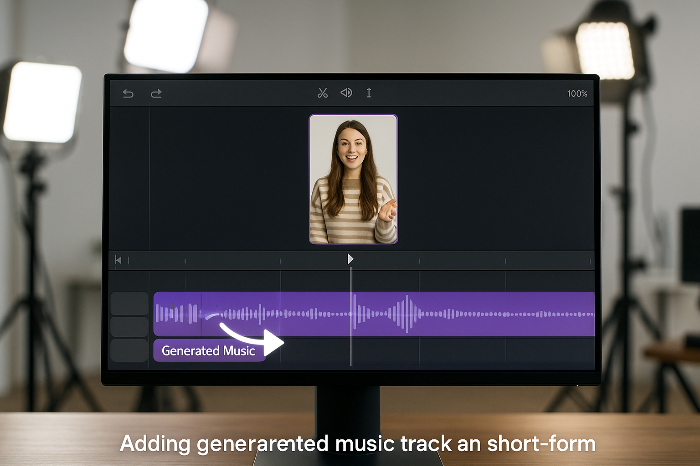Click the middle track header box

pyautogui.click(x=129, y=327)
